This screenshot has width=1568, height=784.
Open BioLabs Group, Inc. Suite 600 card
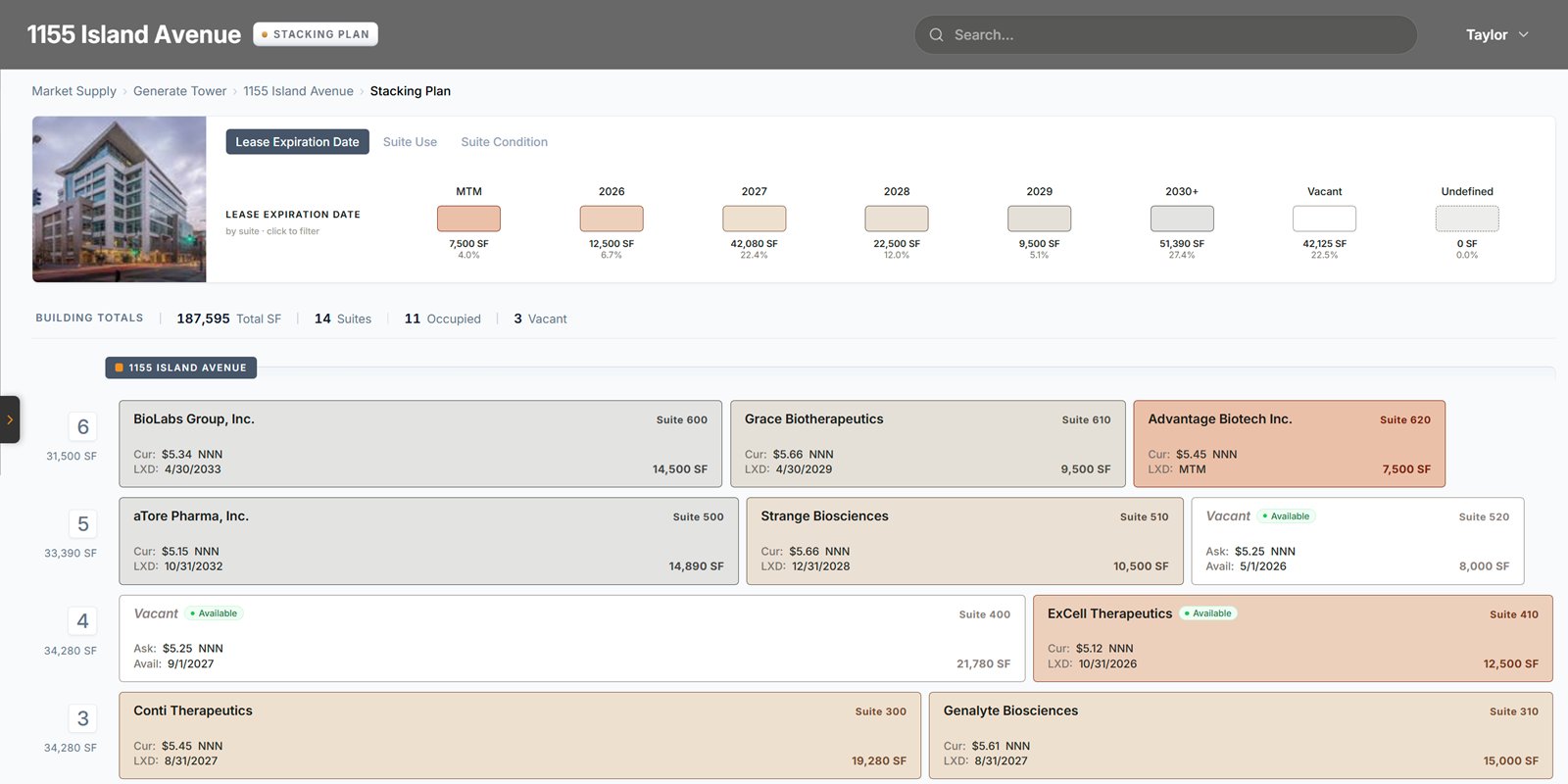click(x=420, y=444)
